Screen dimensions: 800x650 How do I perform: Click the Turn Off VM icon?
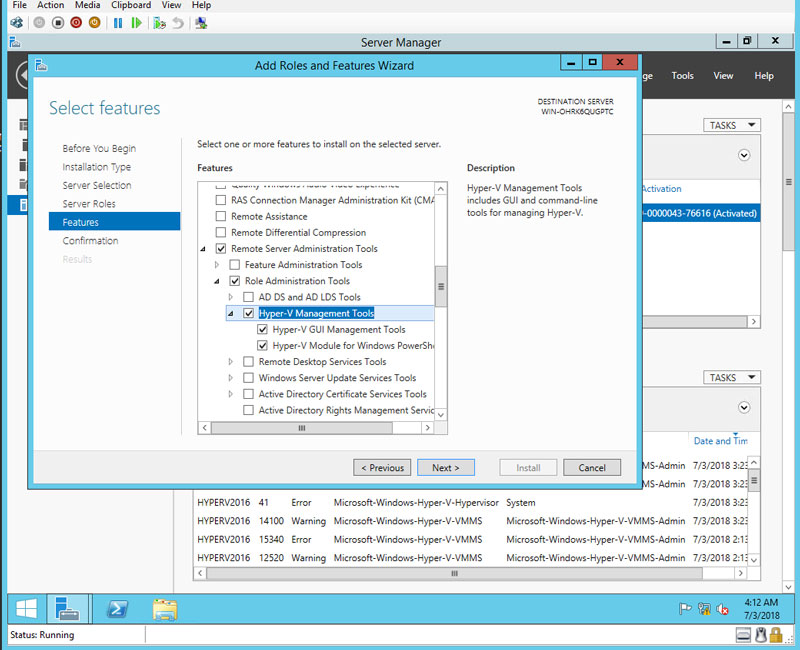[x=58, y=22]
